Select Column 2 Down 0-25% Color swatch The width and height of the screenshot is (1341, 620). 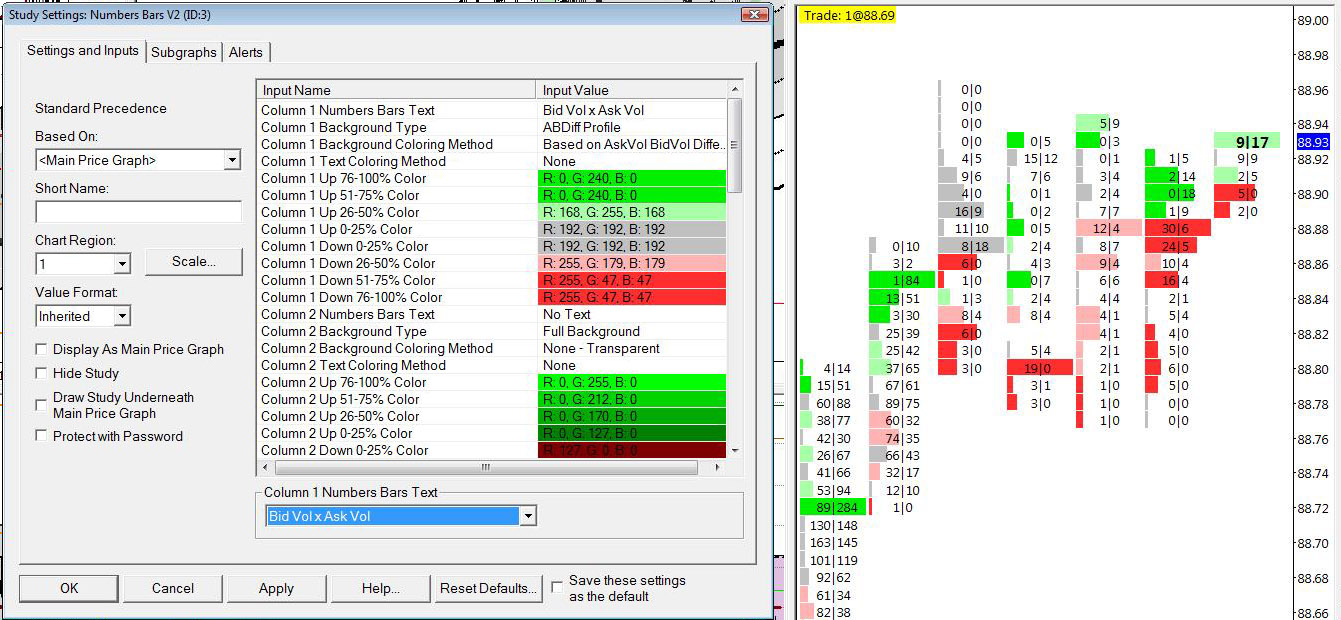631,450
